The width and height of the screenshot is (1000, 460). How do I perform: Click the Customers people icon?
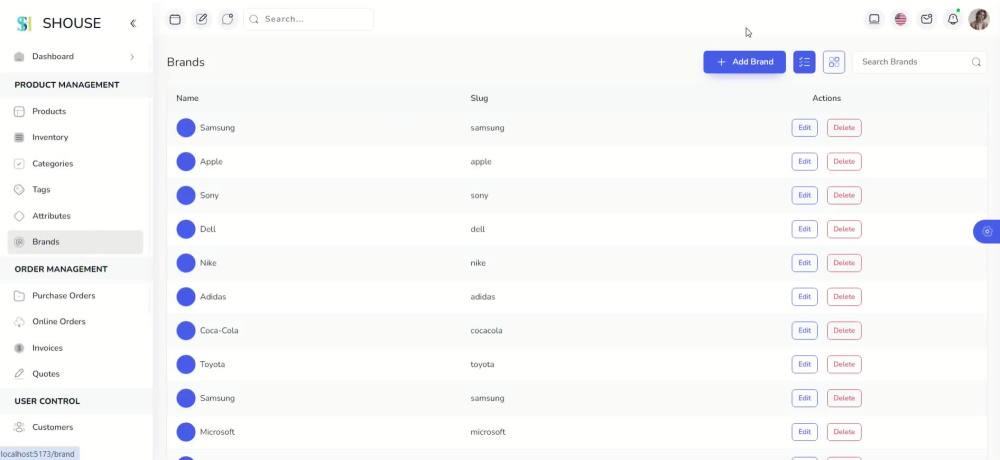pos(19,427)
